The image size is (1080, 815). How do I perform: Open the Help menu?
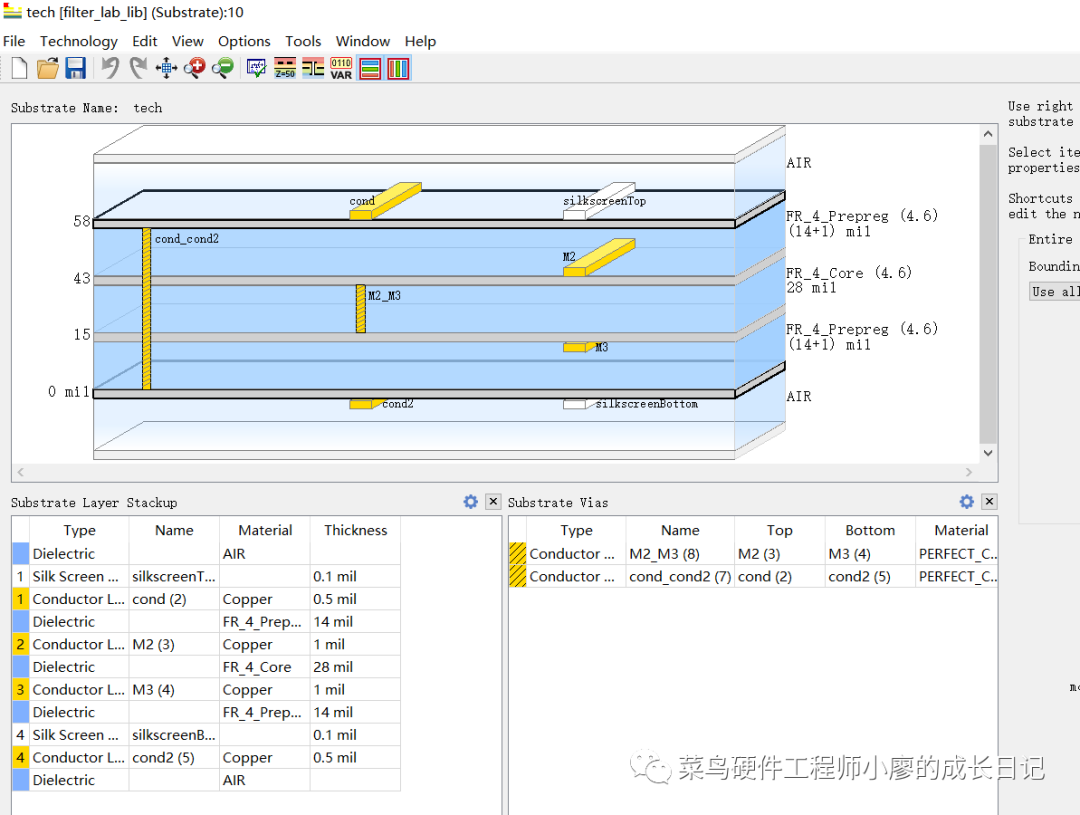(x=420, y=41)
